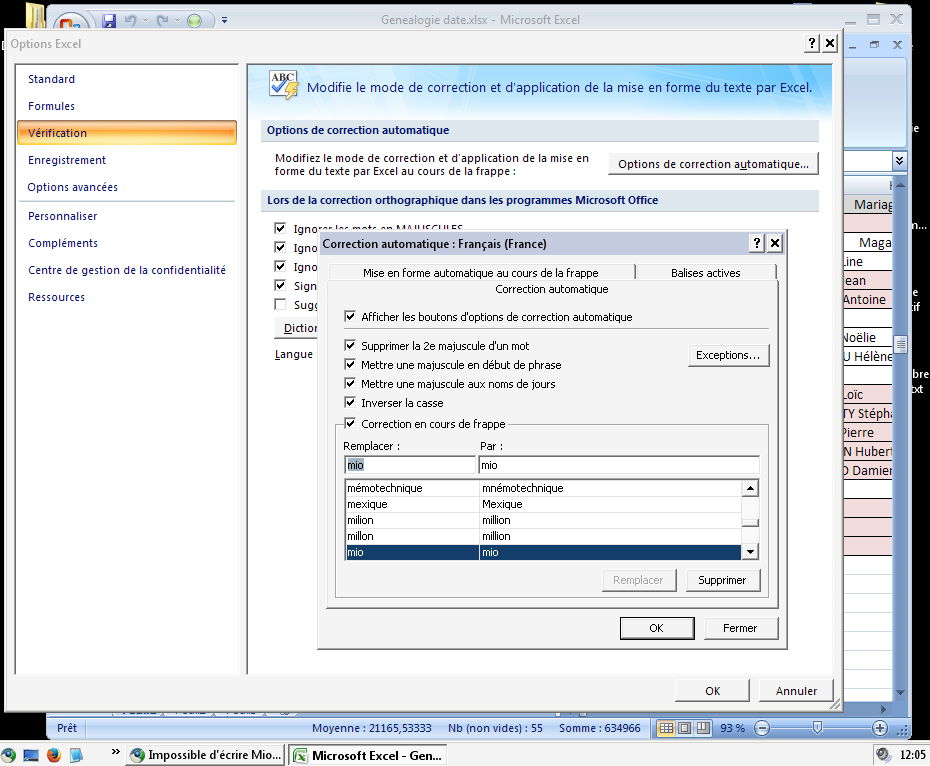
Task: Toggle 'Supprimer la 2e majuscule d'un mot'
Action: click(x=350, y=345)
